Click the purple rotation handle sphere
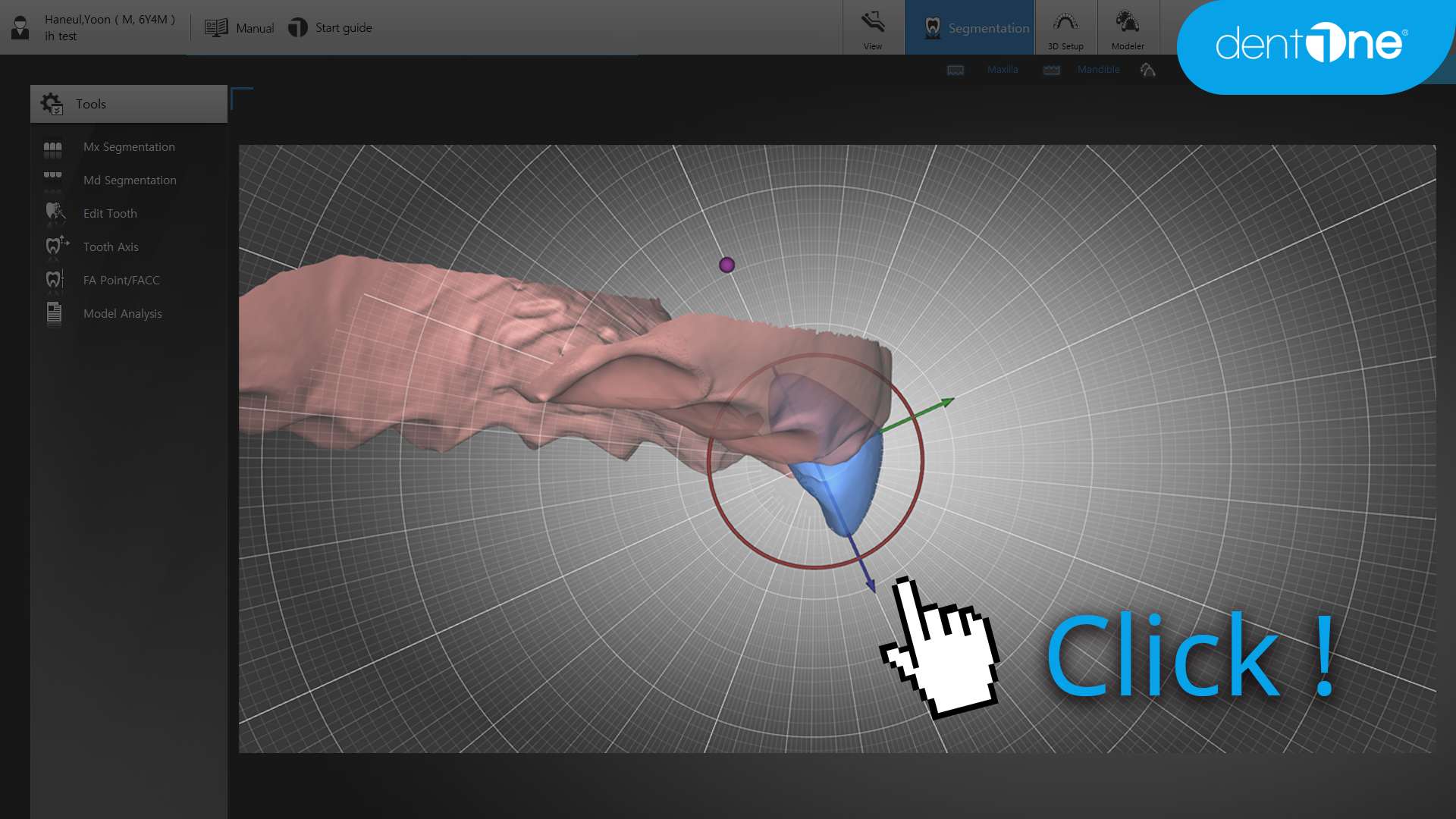This screenshot has height=819, width=1456. point(726,265)
